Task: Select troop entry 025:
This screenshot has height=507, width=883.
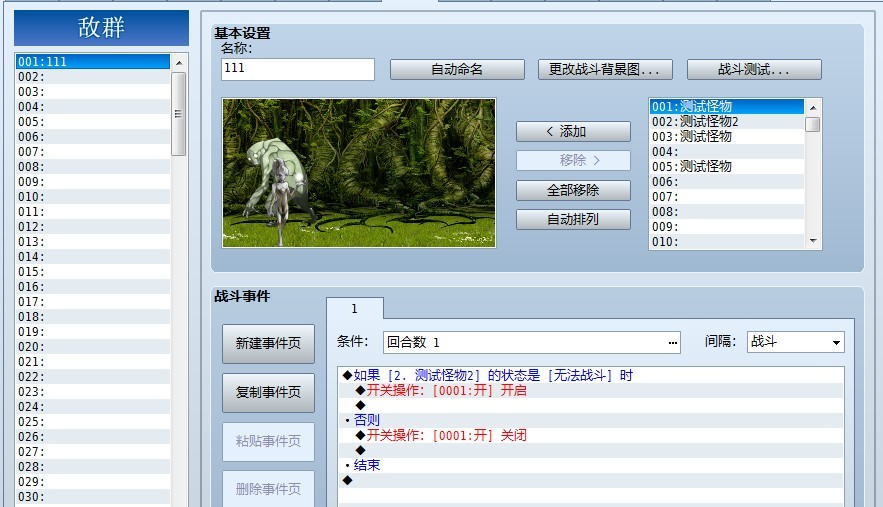Action: click(93, 421)
